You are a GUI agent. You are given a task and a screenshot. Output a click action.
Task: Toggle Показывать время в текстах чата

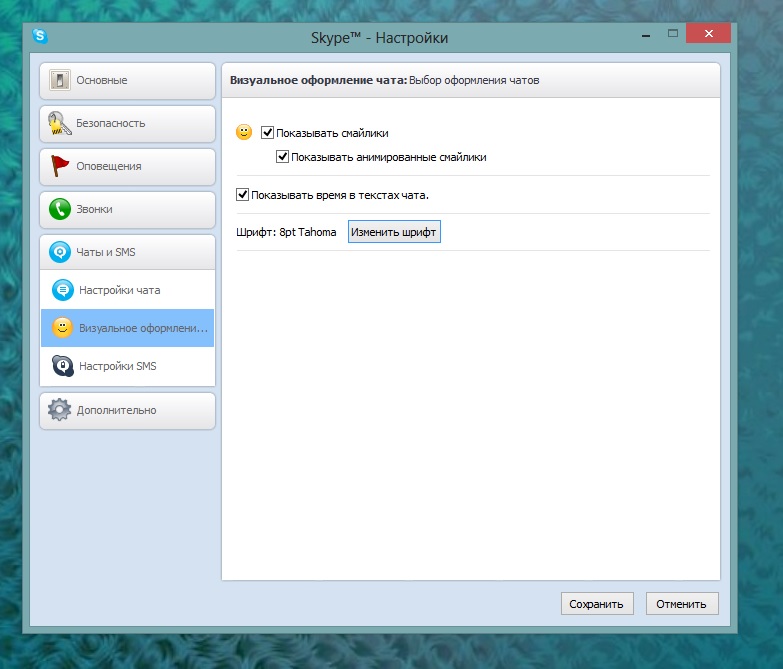point(243,195)
